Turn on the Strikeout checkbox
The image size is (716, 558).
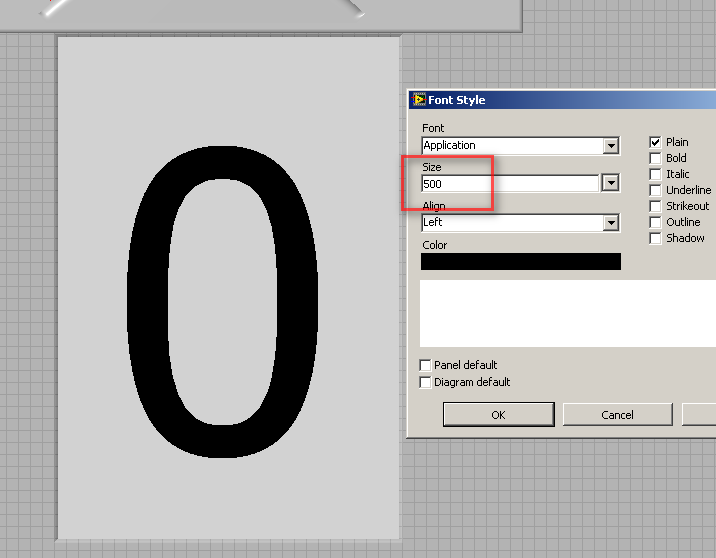point(656,206)
